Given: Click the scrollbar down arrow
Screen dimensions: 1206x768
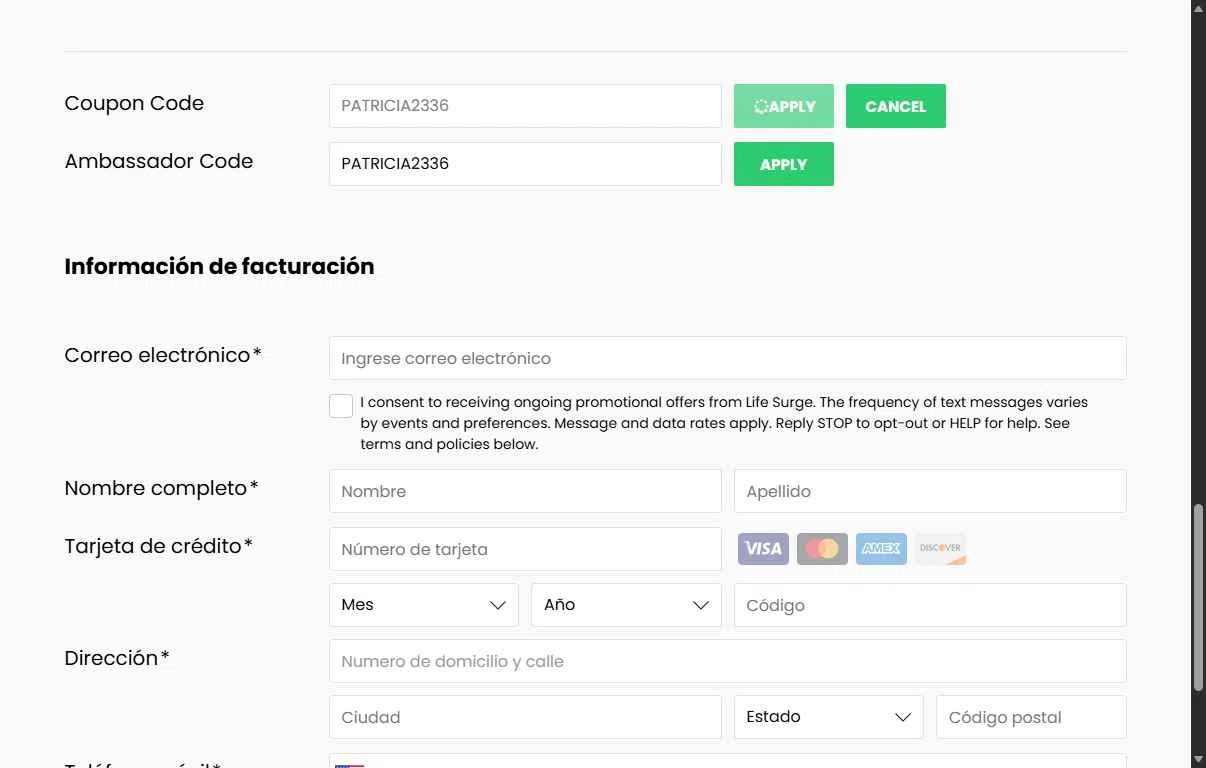Looking at the screenshot, I should [1198, 759].
